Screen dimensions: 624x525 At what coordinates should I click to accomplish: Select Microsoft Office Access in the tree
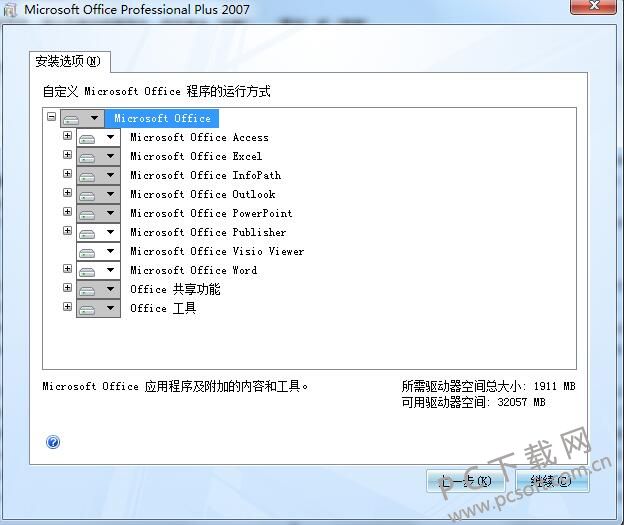(199, 138)
